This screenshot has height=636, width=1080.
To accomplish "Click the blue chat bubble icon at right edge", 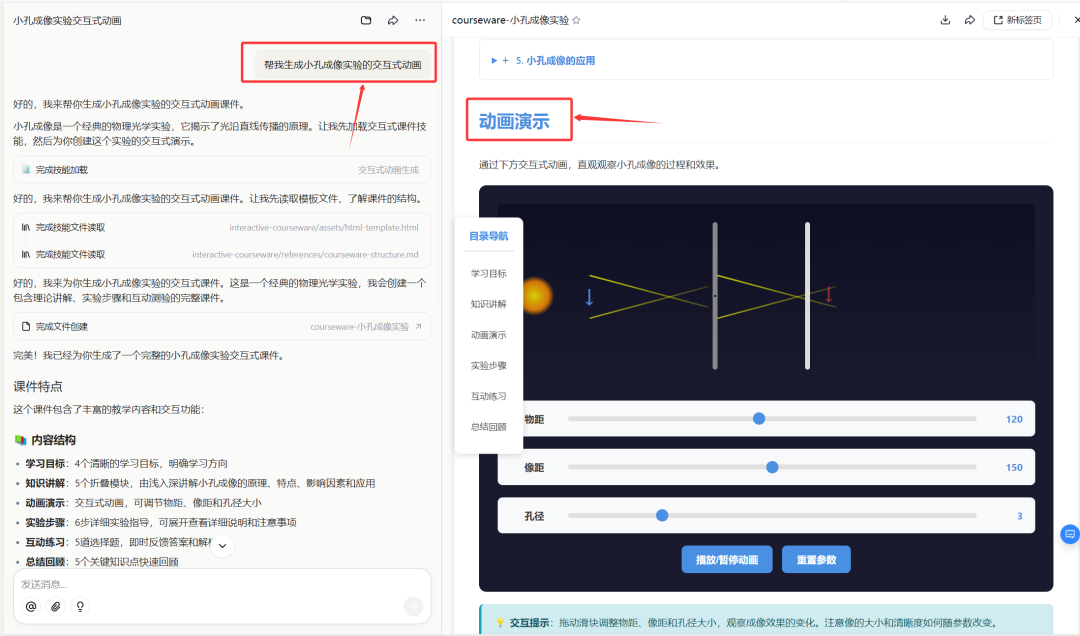I will 1069,534.
